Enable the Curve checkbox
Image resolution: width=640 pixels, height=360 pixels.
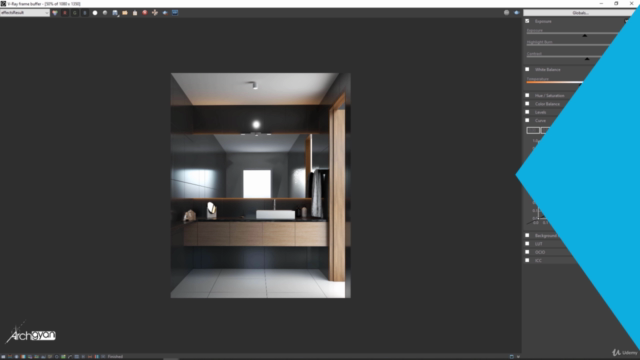[x=527, y=120]
